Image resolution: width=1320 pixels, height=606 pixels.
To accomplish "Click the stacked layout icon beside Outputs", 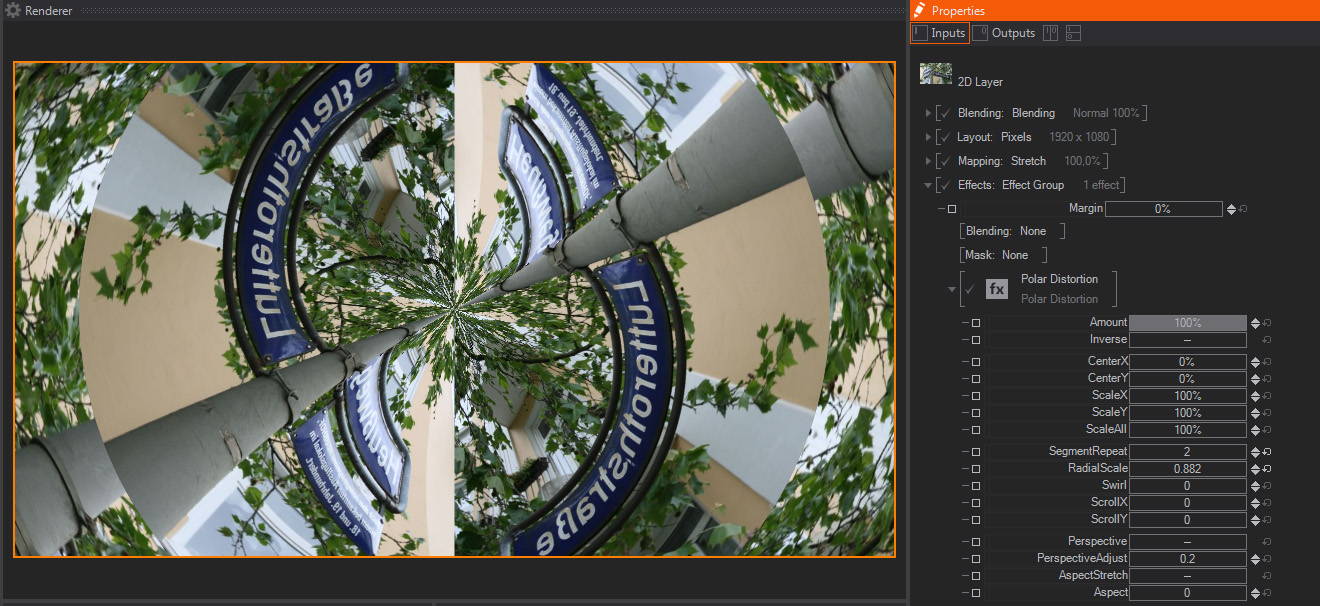I will point(1073,33).
